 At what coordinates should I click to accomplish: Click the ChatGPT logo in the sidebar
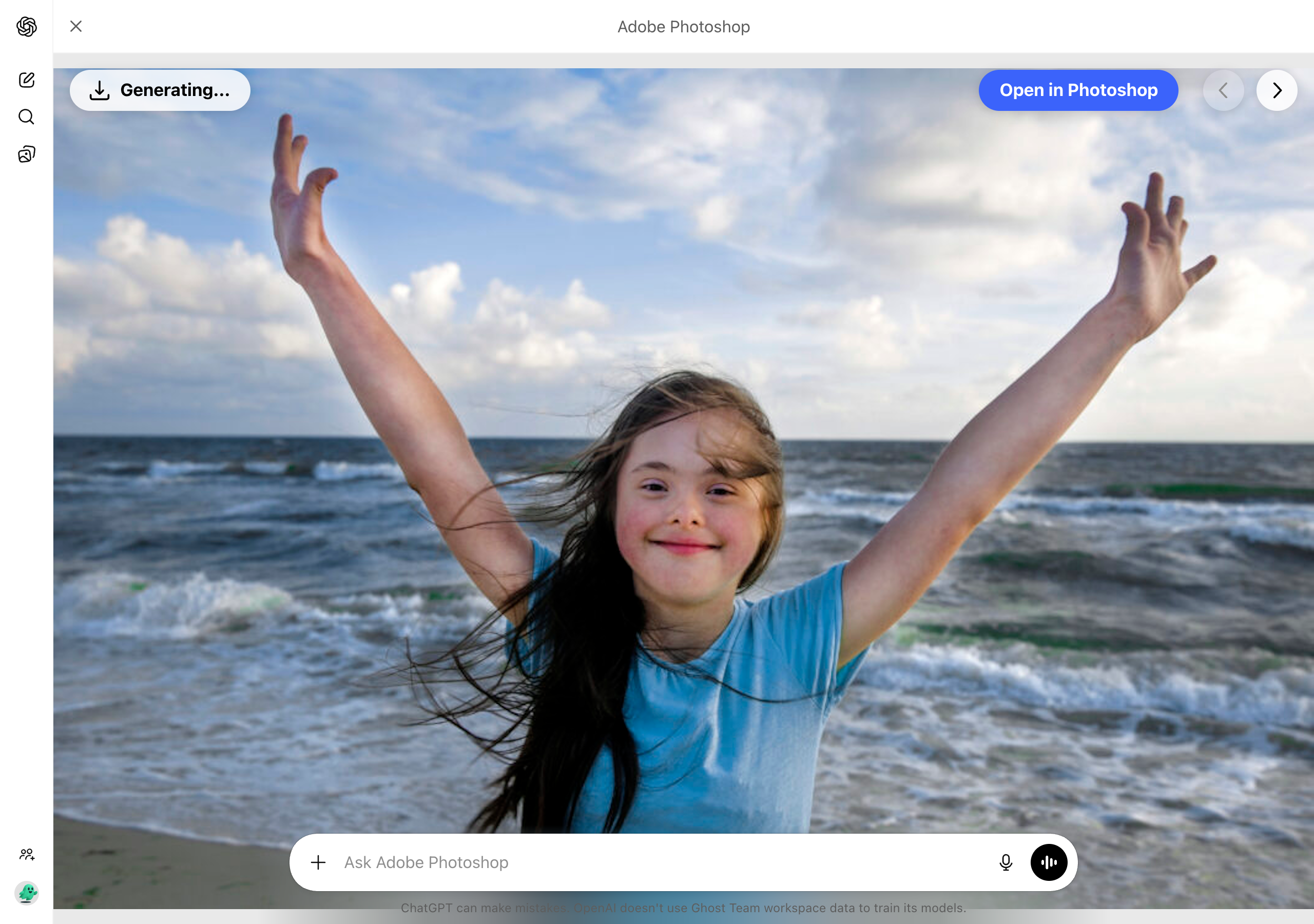[x=26, y=26]
